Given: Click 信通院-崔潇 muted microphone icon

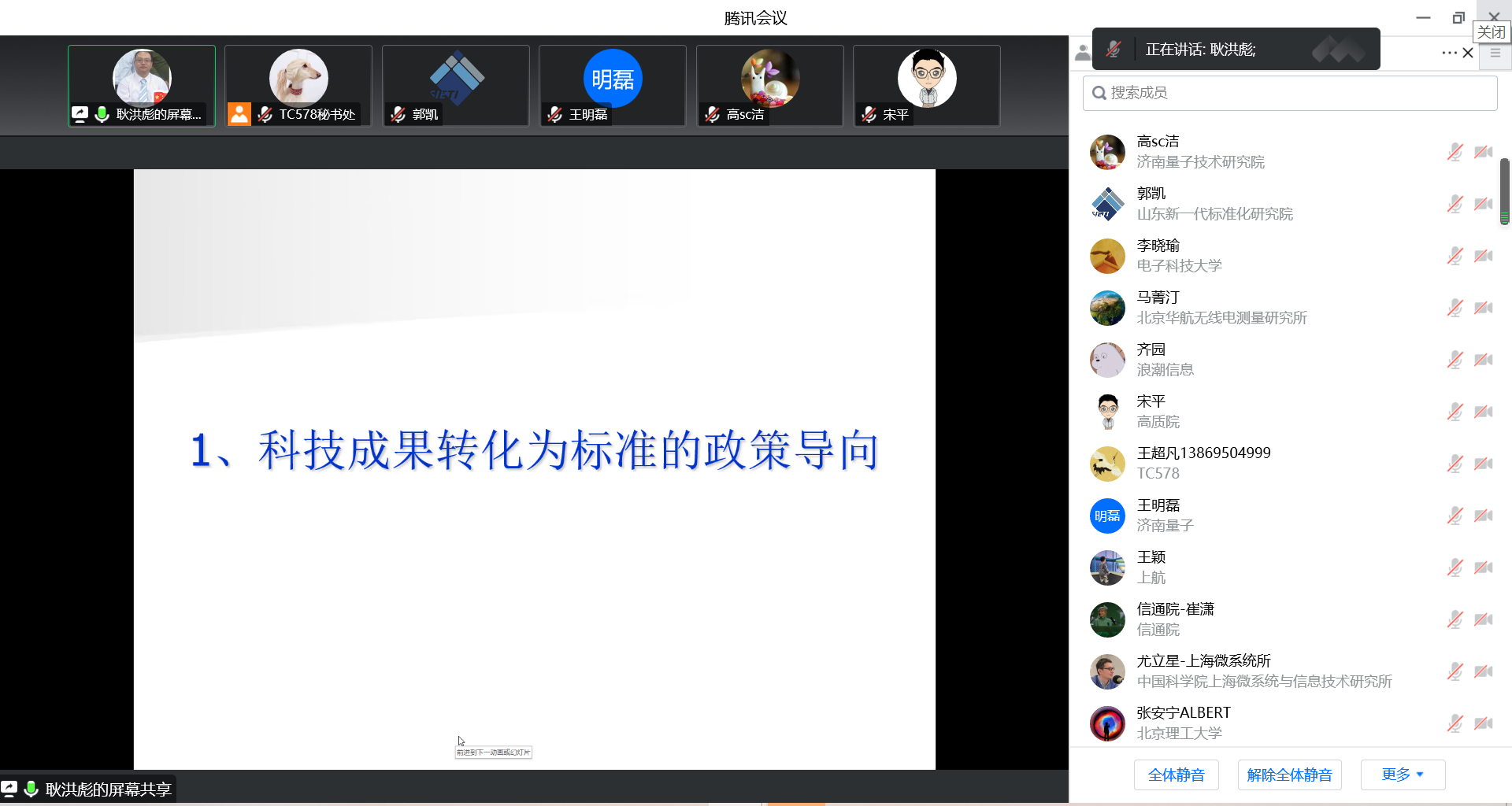Looking at the screenshot, I should [x=1455, y=619].
